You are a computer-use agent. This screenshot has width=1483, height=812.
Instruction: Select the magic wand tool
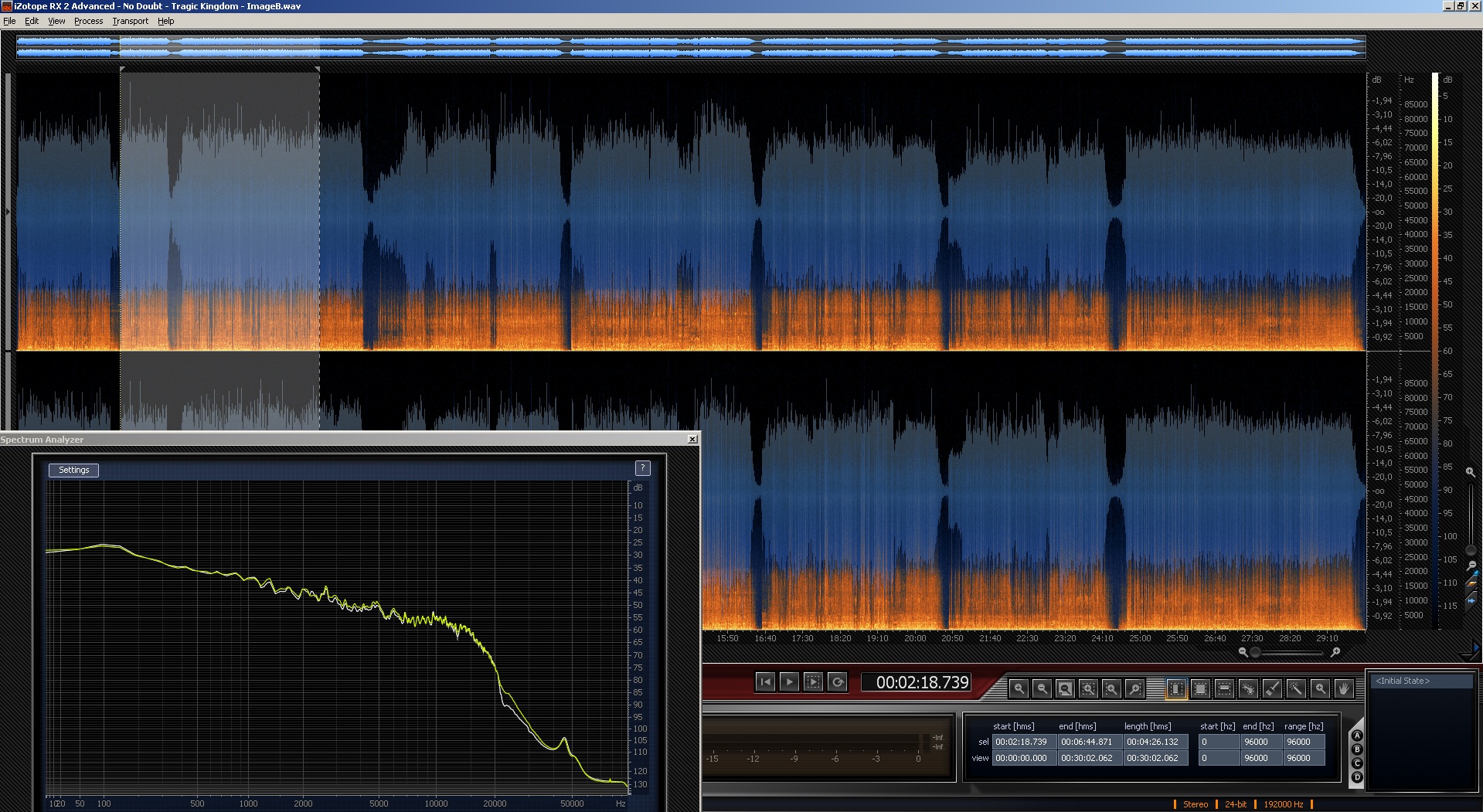(x=1296, y=688)
